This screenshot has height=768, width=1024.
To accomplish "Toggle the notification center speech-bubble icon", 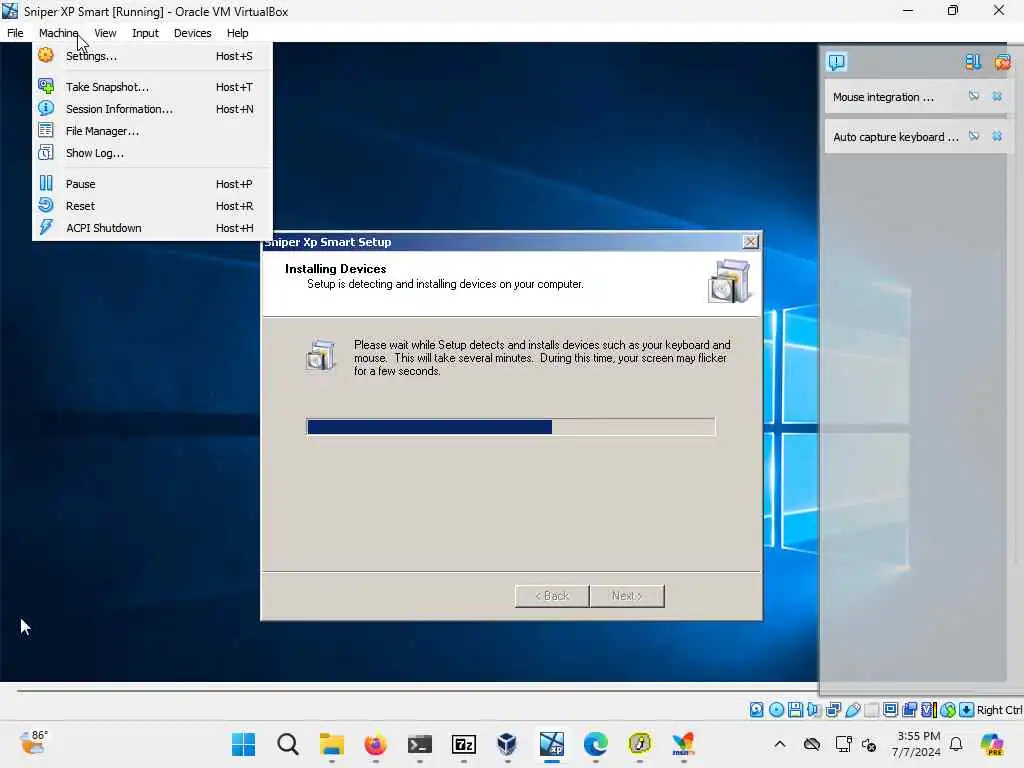I will tap(837, 62).
